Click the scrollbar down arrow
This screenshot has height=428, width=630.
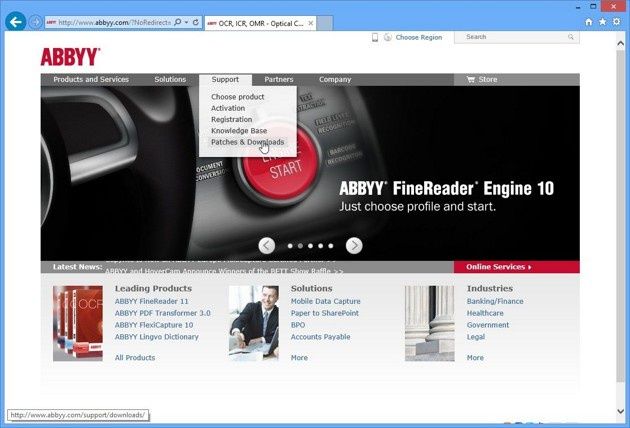621,411
